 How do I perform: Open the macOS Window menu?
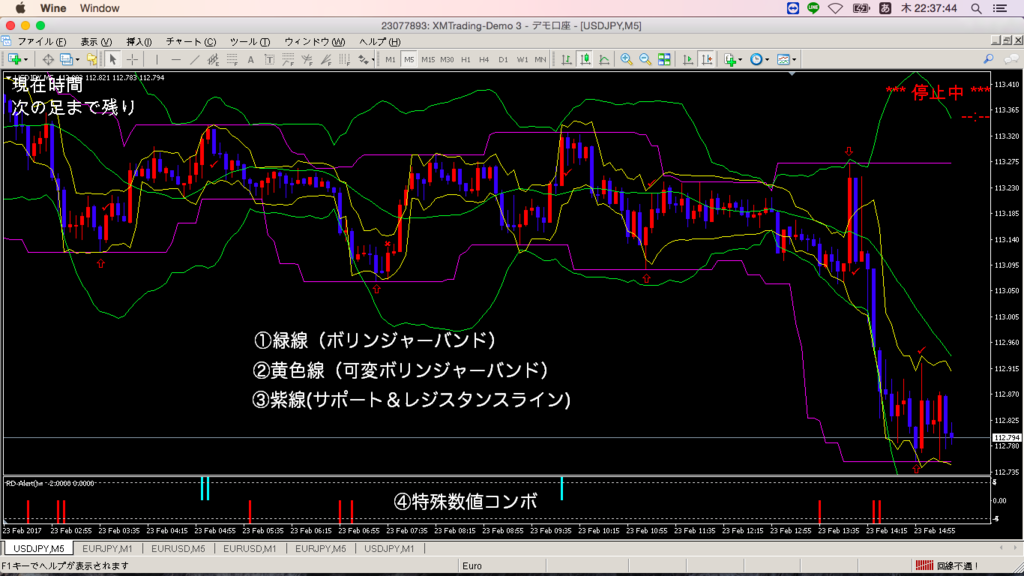tap(99, 8)
